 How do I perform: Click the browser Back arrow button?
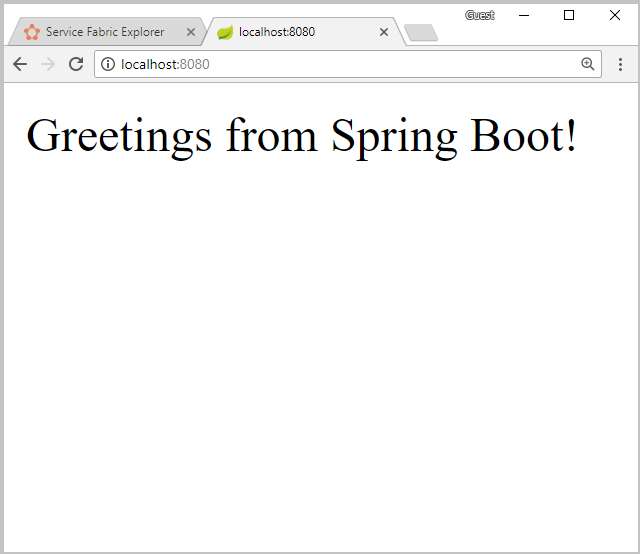(x=20, y=64)
